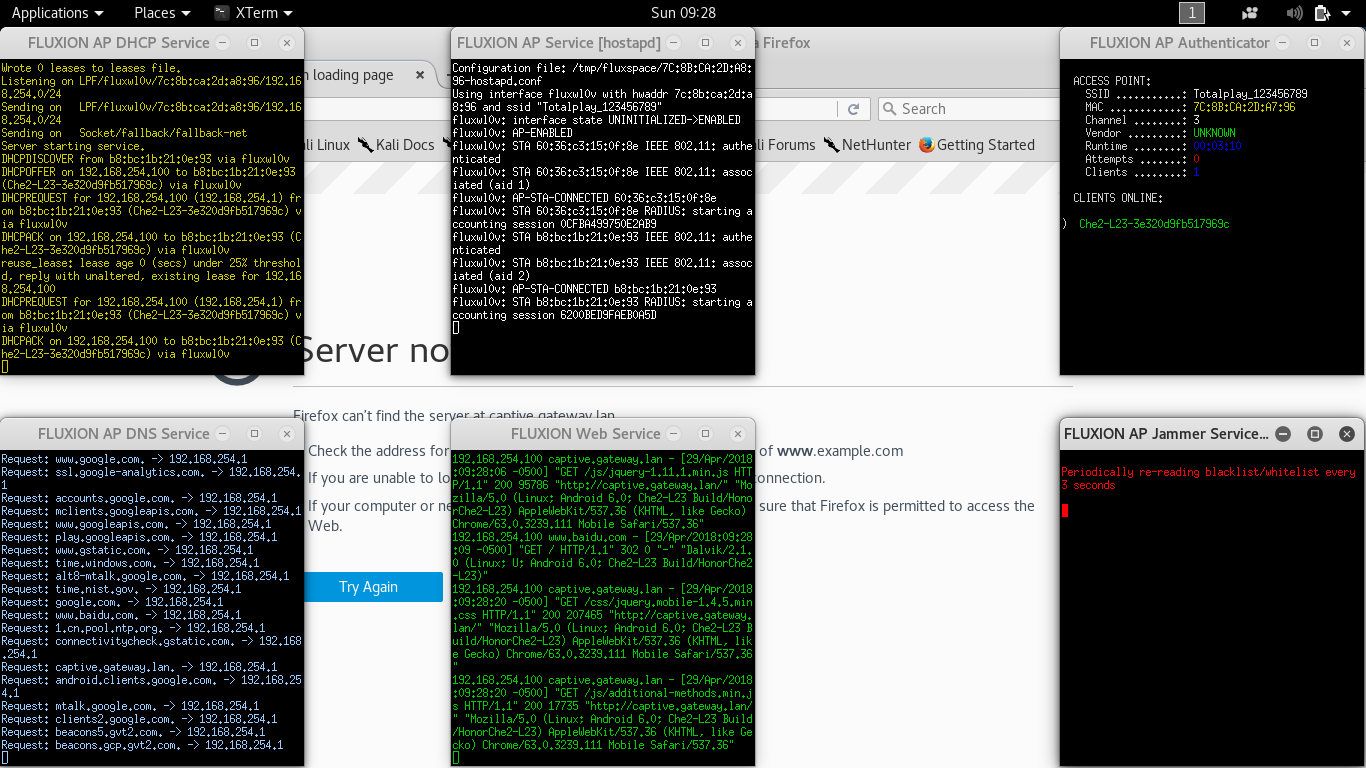The width and height of the screenshot is (1366, 768).
Task: Click the online client Che2-L23-3e320d9fb517969c entry
Action: pyautogui.click(x=1154, y=224)
